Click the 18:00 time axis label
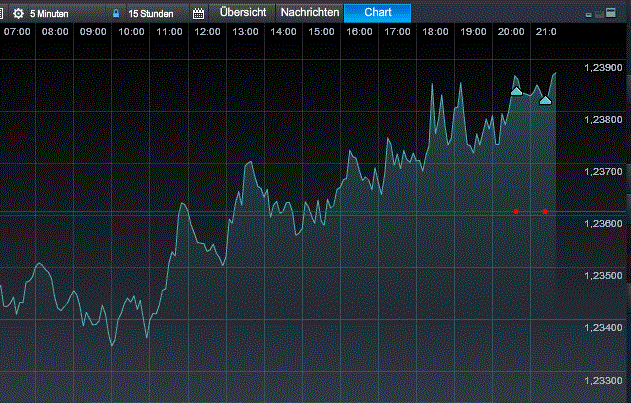This screenshot has width=631, height=403. pos(435,32)
